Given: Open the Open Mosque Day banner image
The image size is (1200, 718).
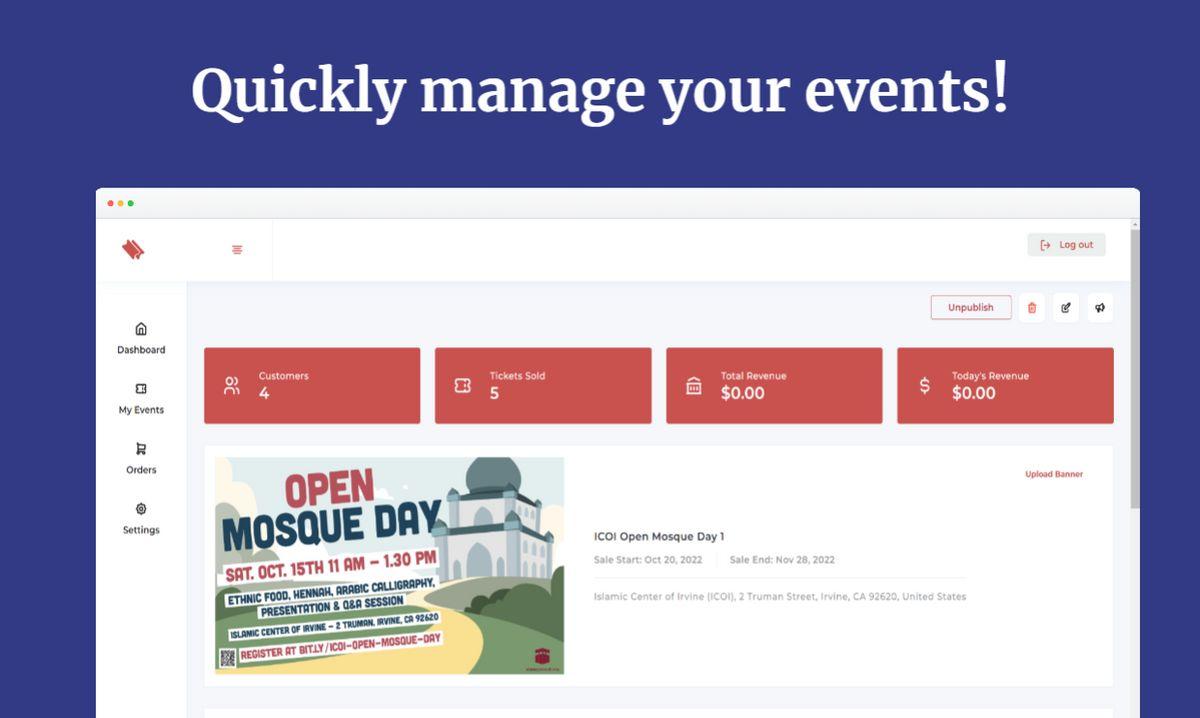Looking at the screenshot, I should [x=389, y=565].
